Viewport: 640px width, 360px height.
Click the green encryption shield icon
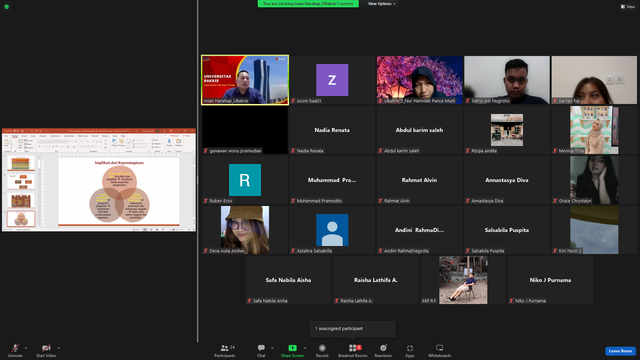pyautogui.click(x=7, y=7)
